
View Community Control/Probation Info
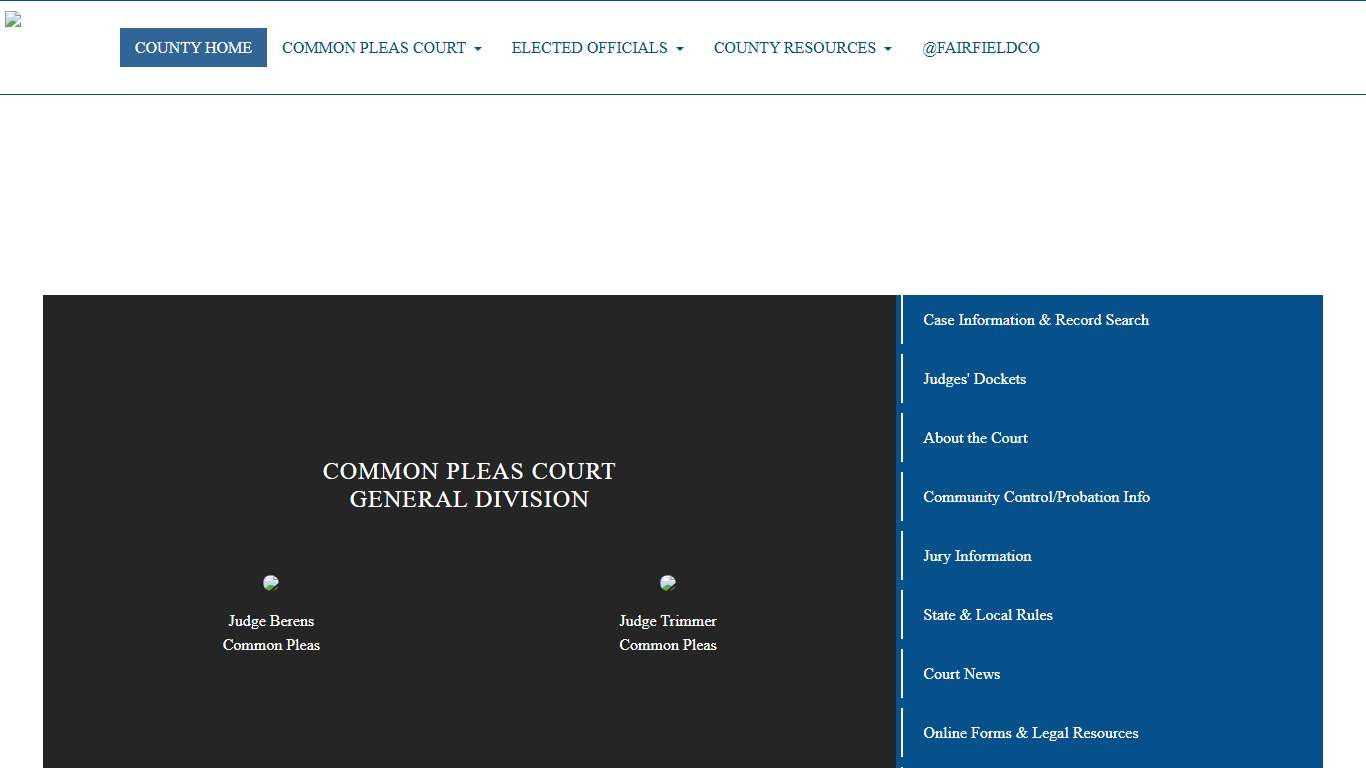point(1037,497)
